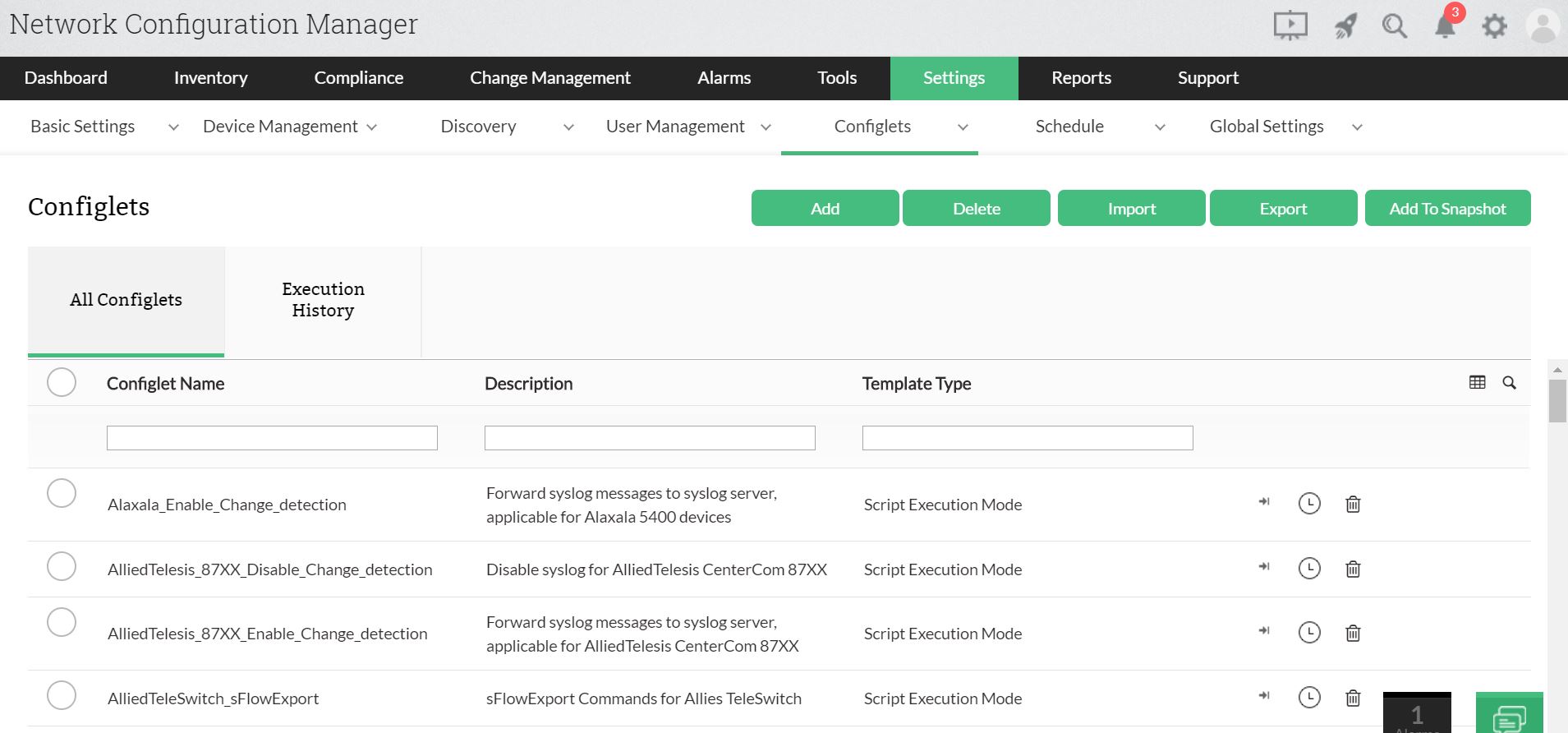This screenshot has width=1568, height=733.
Task: Click the rocket quick-launch icon
Action: click(1345, 26)
